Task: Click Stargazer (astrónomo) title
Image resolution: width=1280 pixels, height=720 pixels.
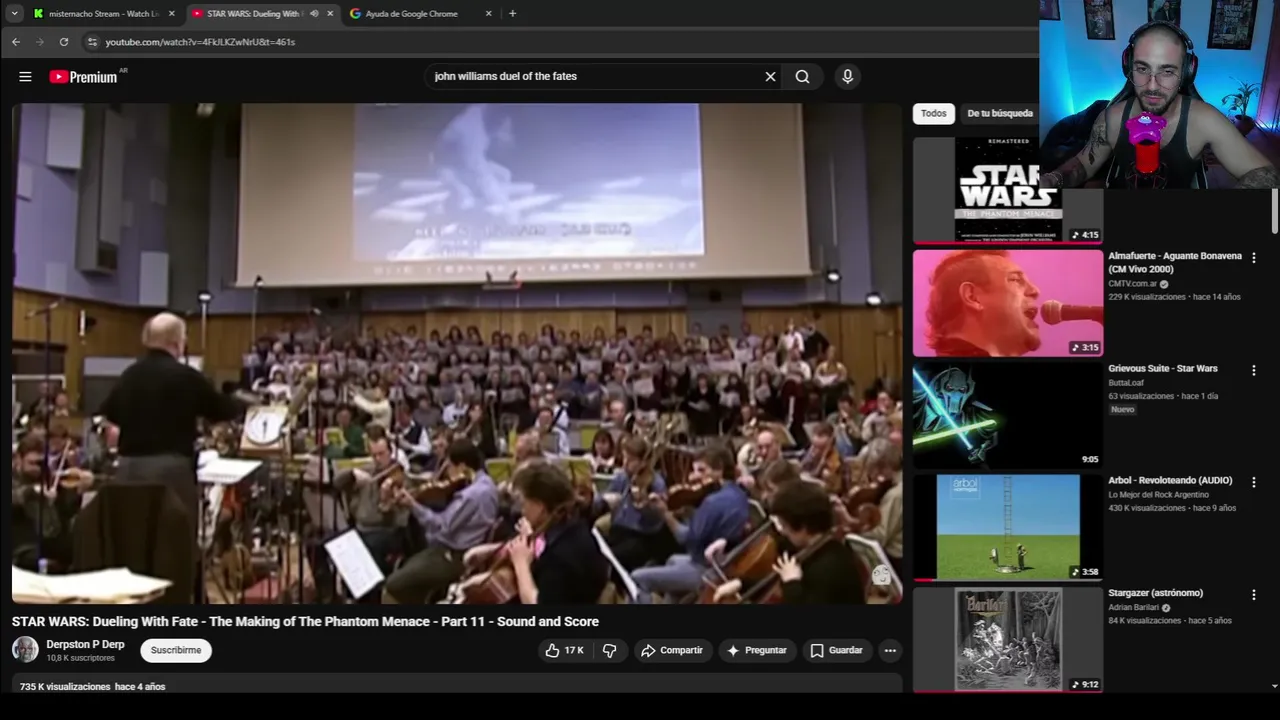Action: (x=1155, y=593)
